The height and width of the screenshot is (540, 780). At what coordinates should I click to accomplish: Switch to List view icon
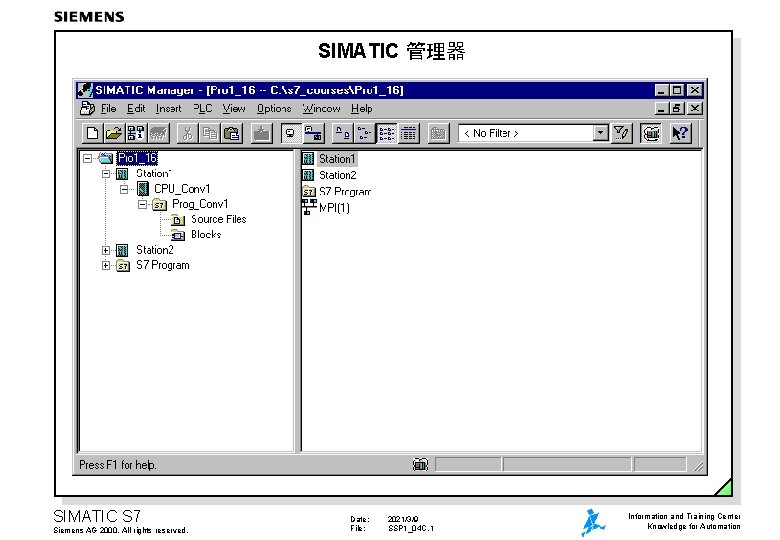click(x=387, y=133)
